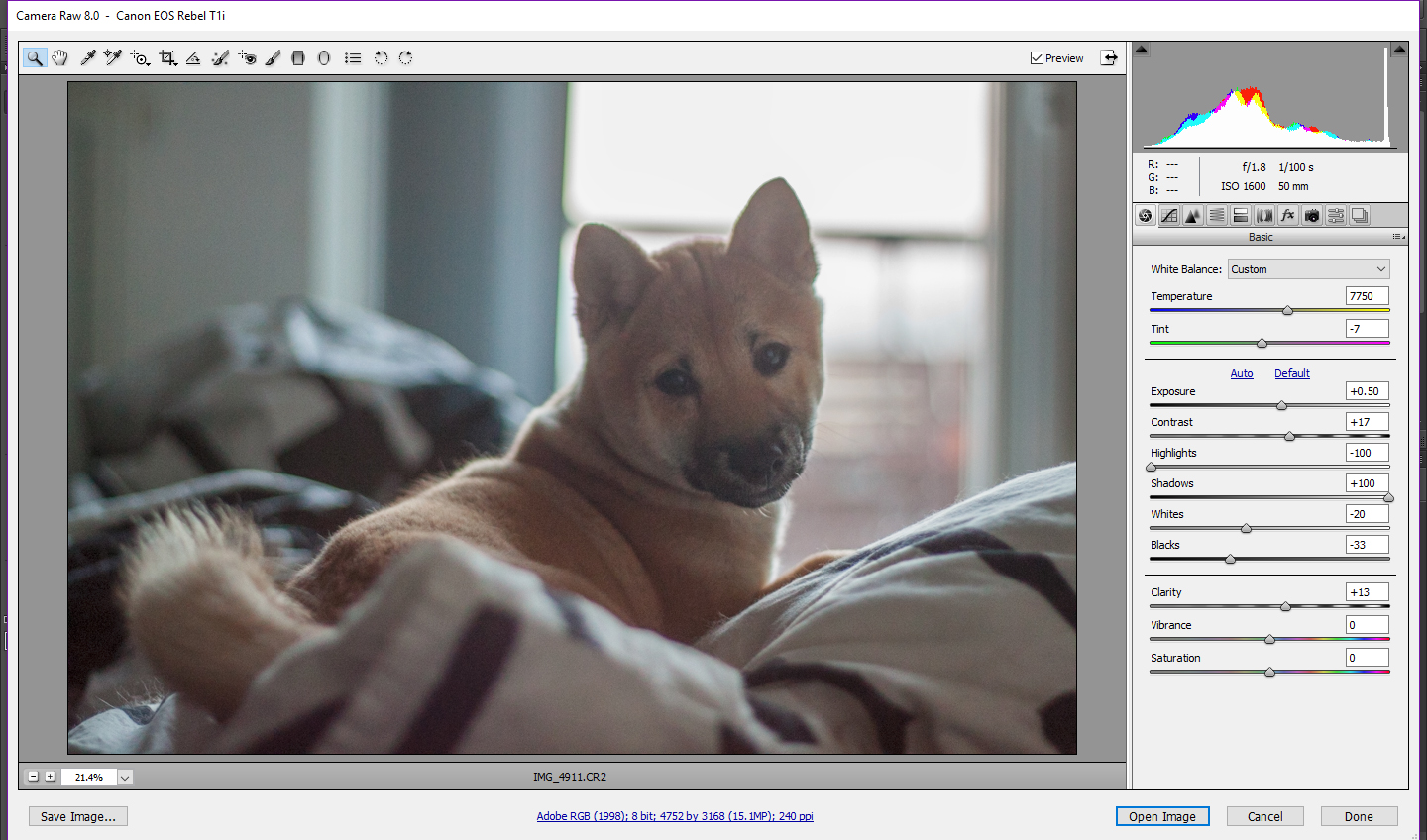This screenshot has width=1427, height=840.
Task: Select the Crop tool
Action: tap(167, 58)
